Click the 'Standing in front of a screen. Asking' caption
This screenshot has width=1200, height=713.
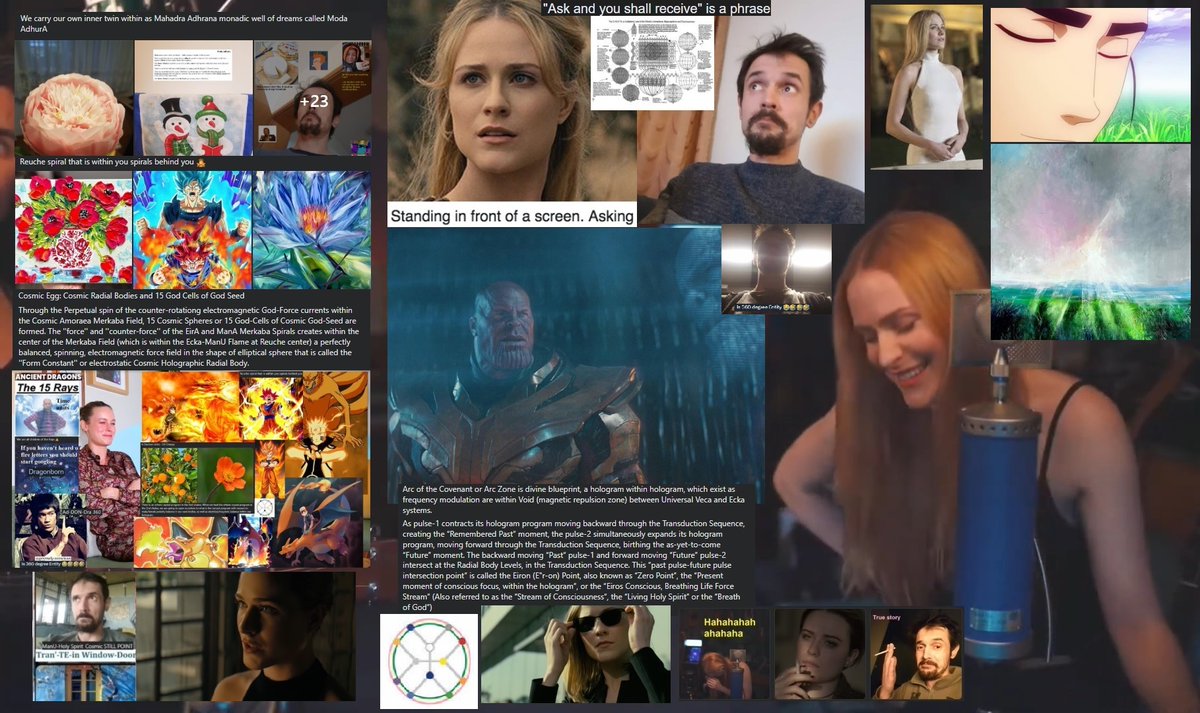click(x=512, y=215)
